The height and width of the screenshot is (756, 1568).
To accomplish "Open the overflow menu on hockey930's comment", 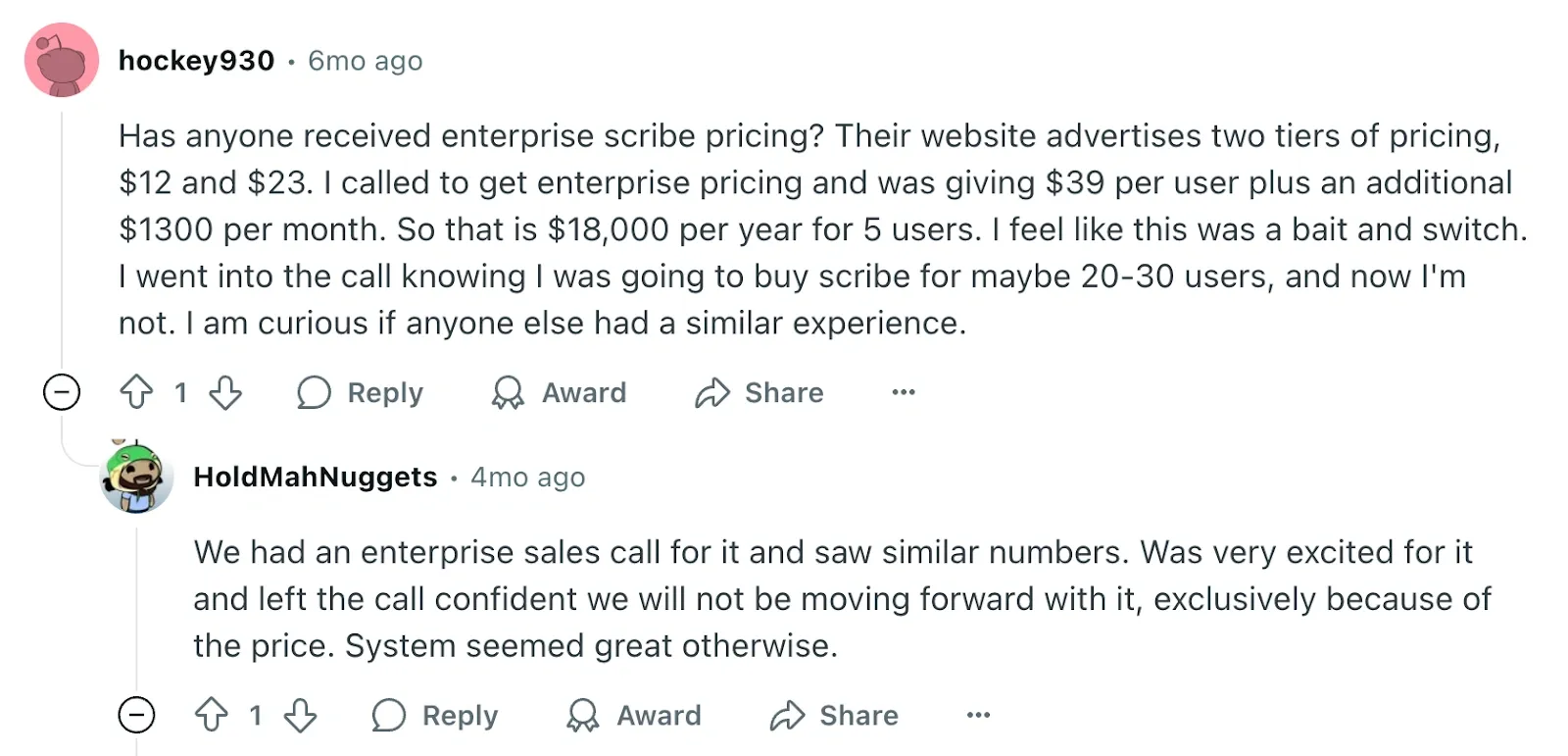I will tap(902, 392).
